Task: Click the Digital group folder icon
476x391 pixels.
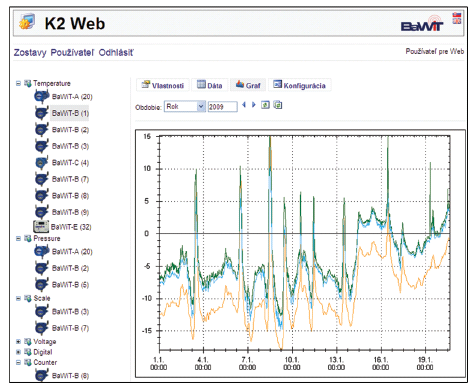Action: click(x=28, y=352)
